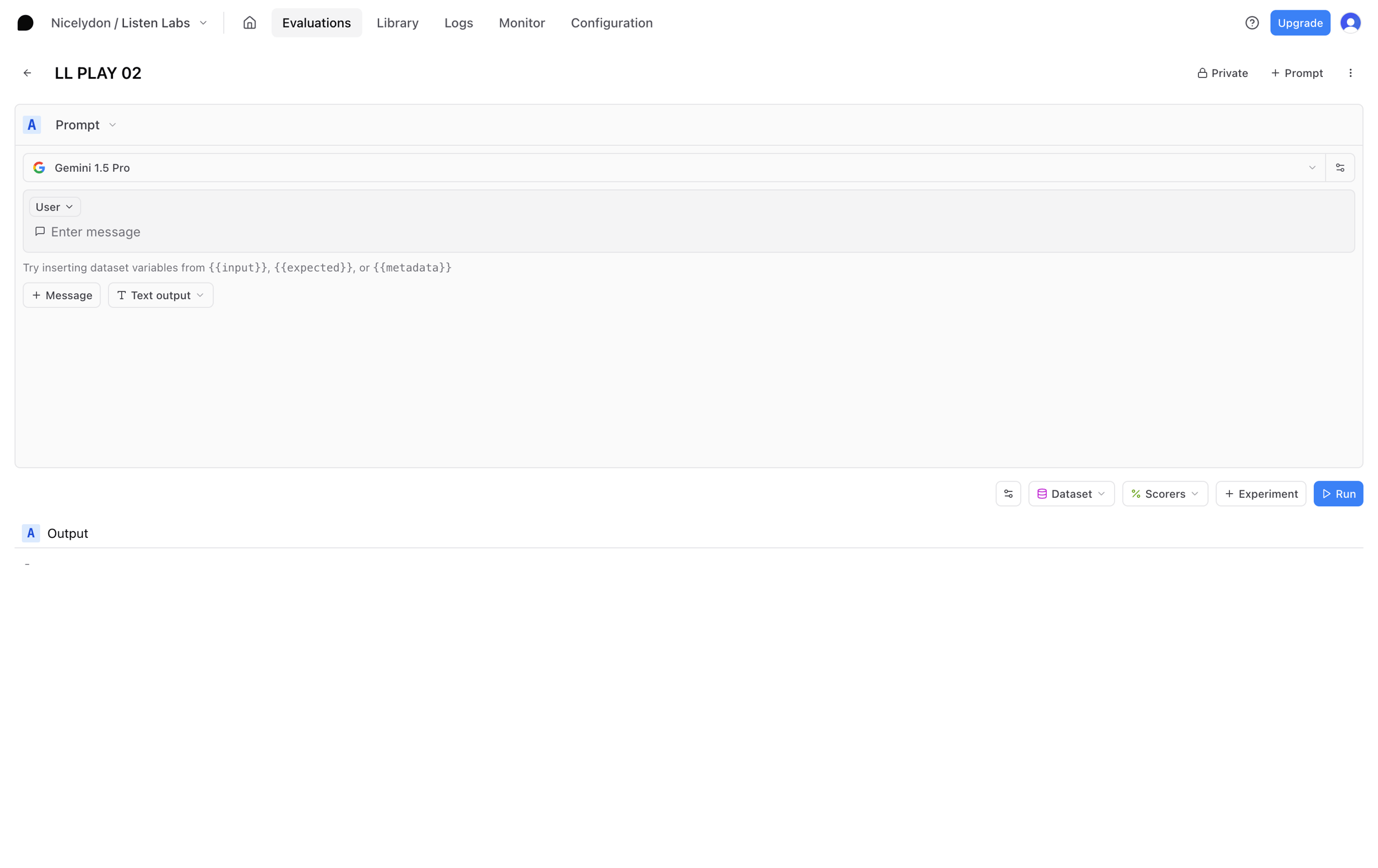
Task: Open the user avatar menu
Action: click(1350, 23)
